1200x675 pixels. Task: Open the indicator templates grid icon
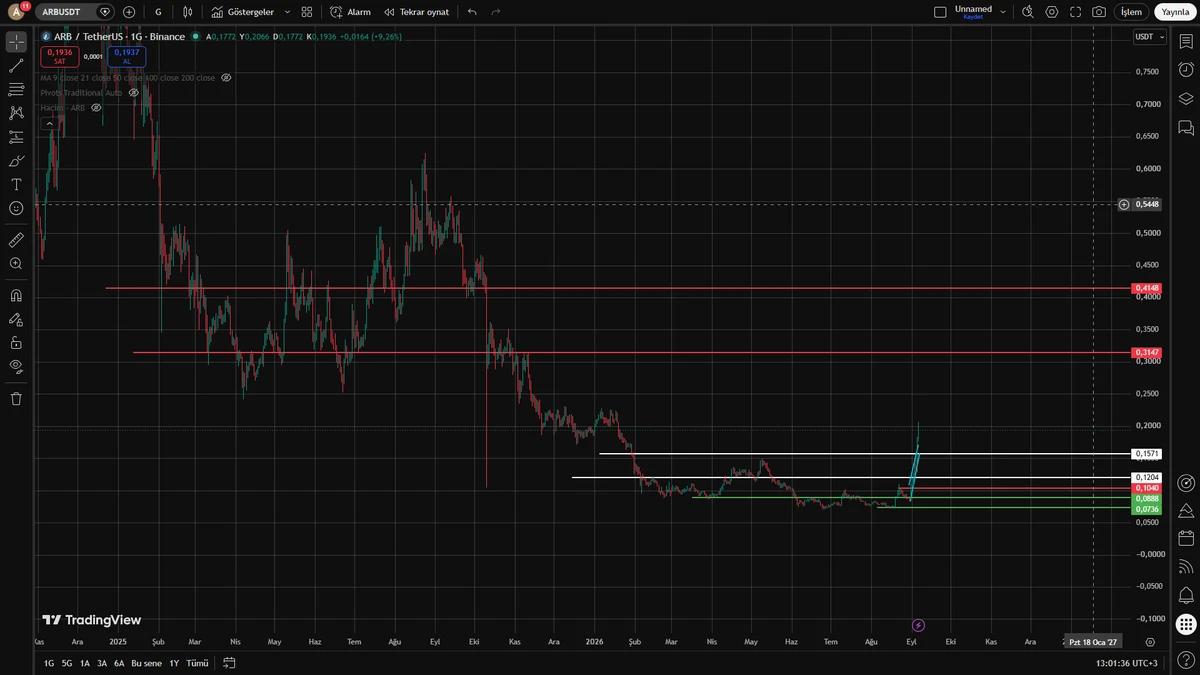[307, 12]
